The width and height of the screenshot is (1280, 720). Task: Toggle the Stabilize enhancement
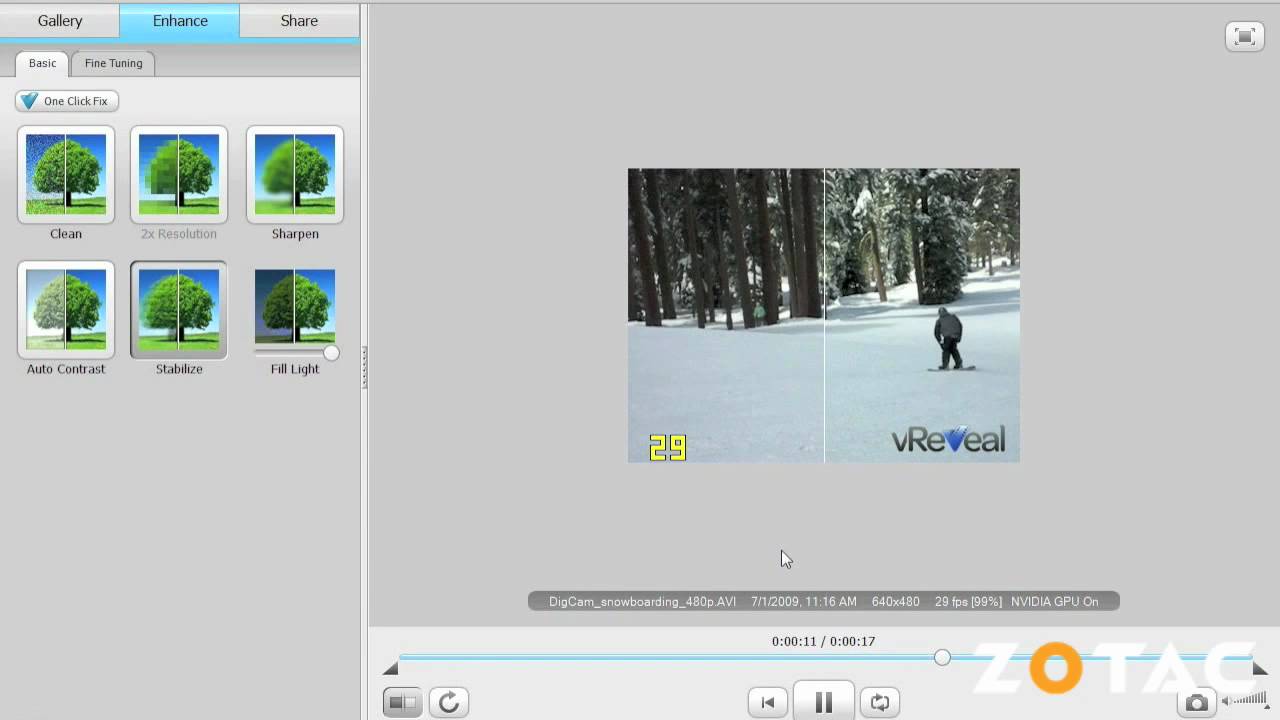tap(179, 310)
